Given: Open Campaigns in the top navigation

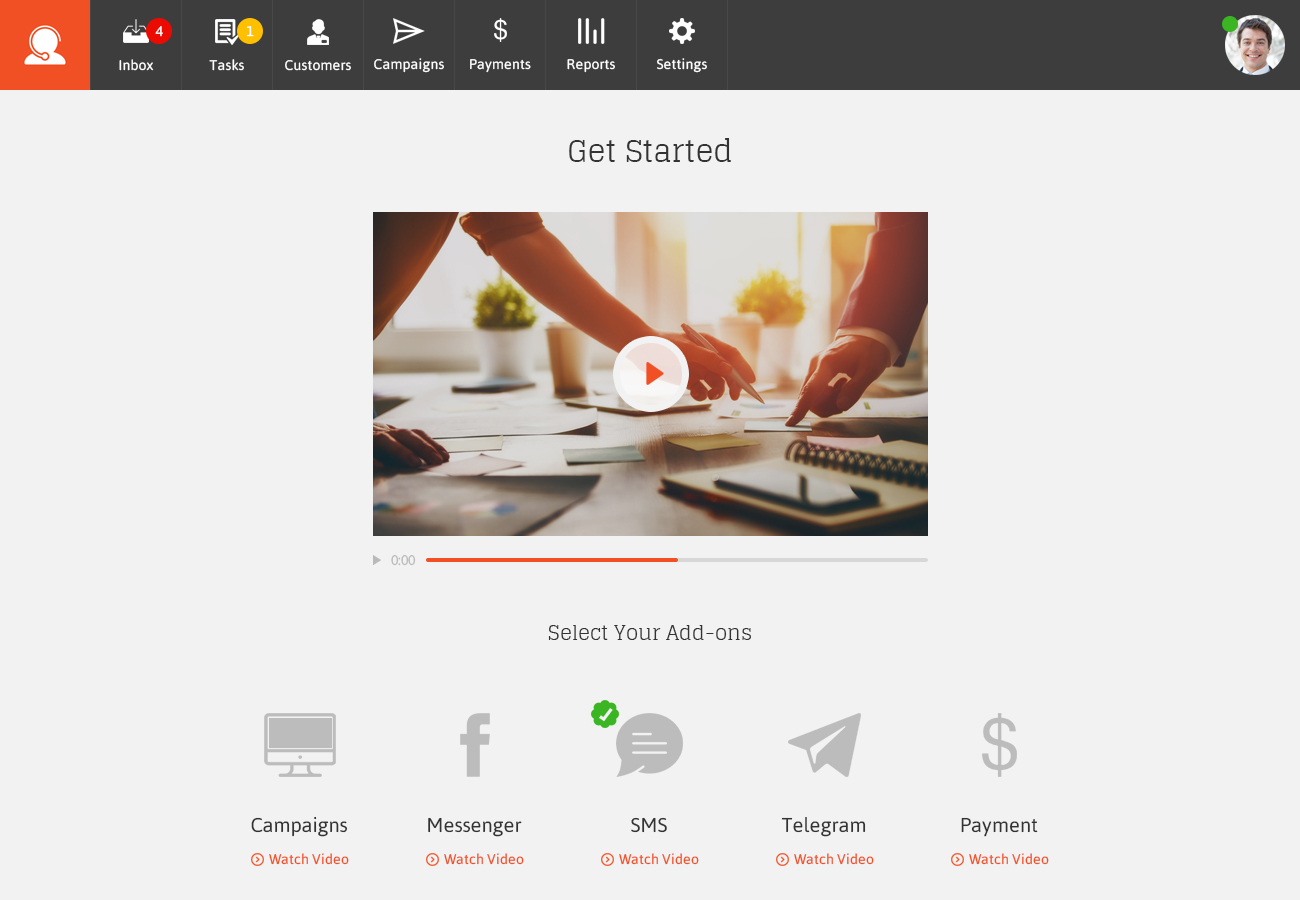Looking at the screenshot, I should 409,45.
